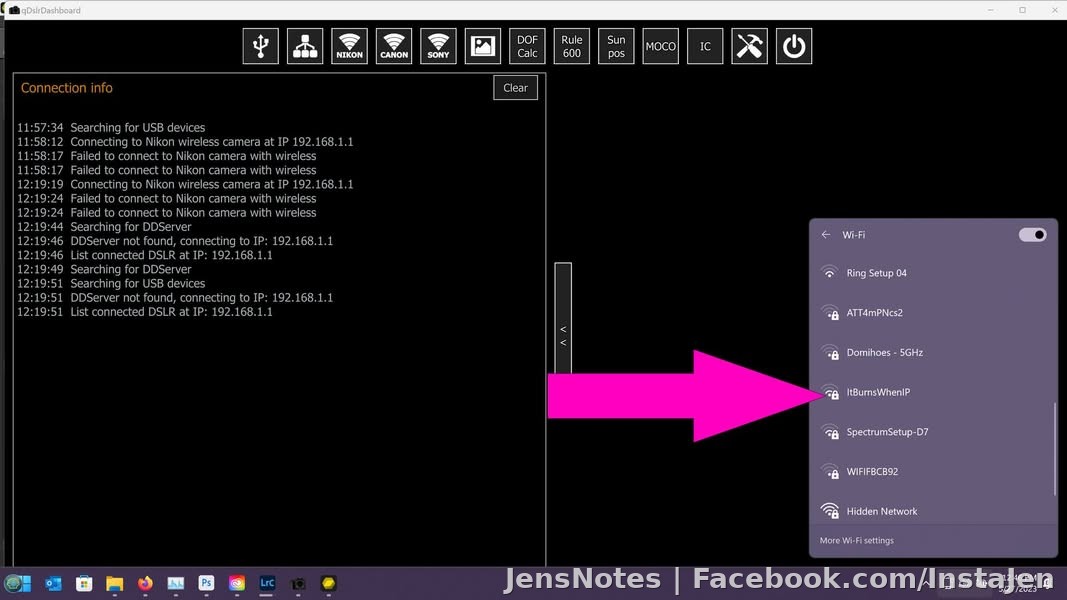Choose the Domihoes - 5GHz network
The image size is (1067, 600).
pos(933,352)
